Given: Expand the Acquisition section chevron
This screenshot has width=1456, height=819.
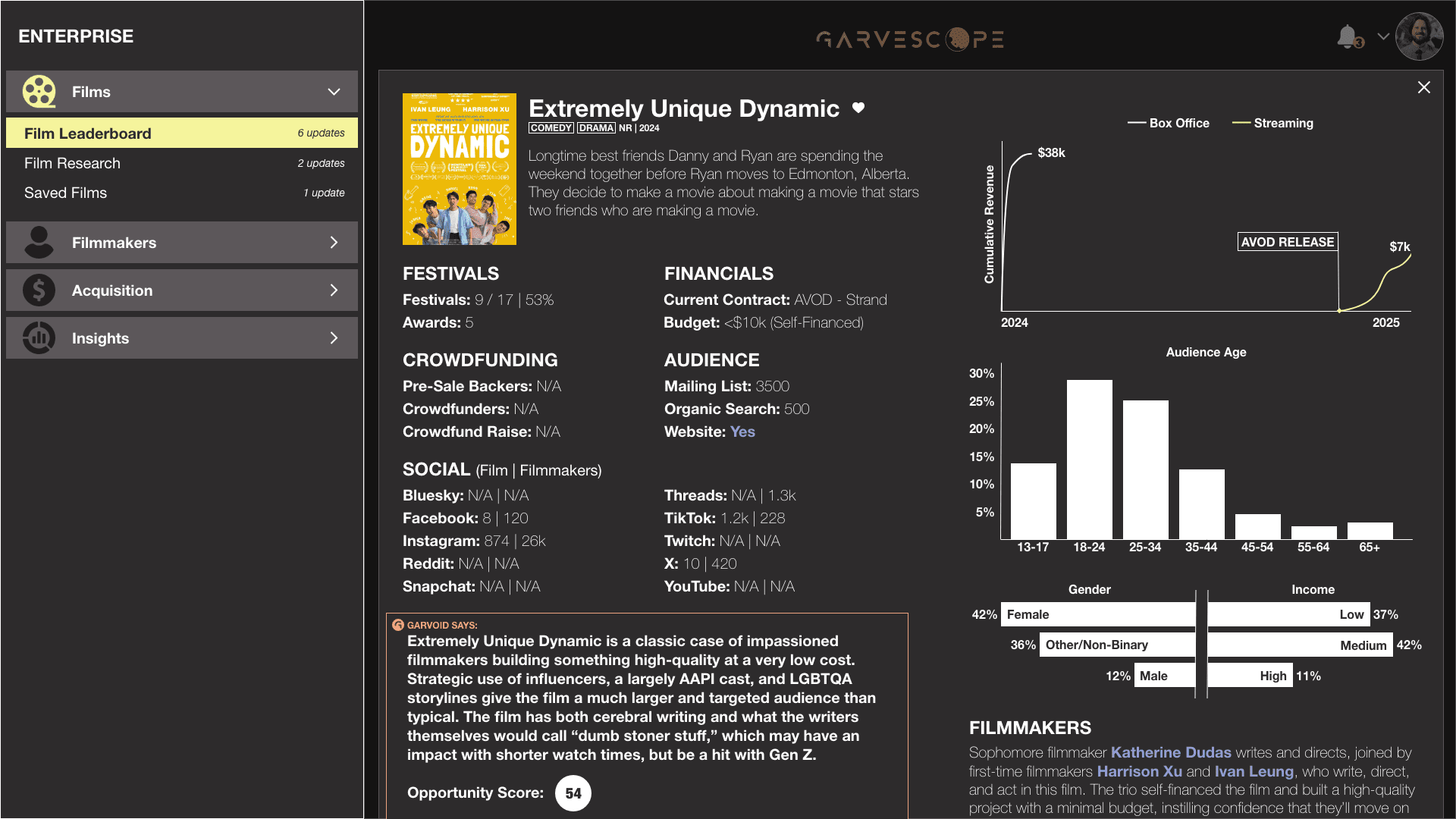Looking at the screenshot, I should click(334, 290).
